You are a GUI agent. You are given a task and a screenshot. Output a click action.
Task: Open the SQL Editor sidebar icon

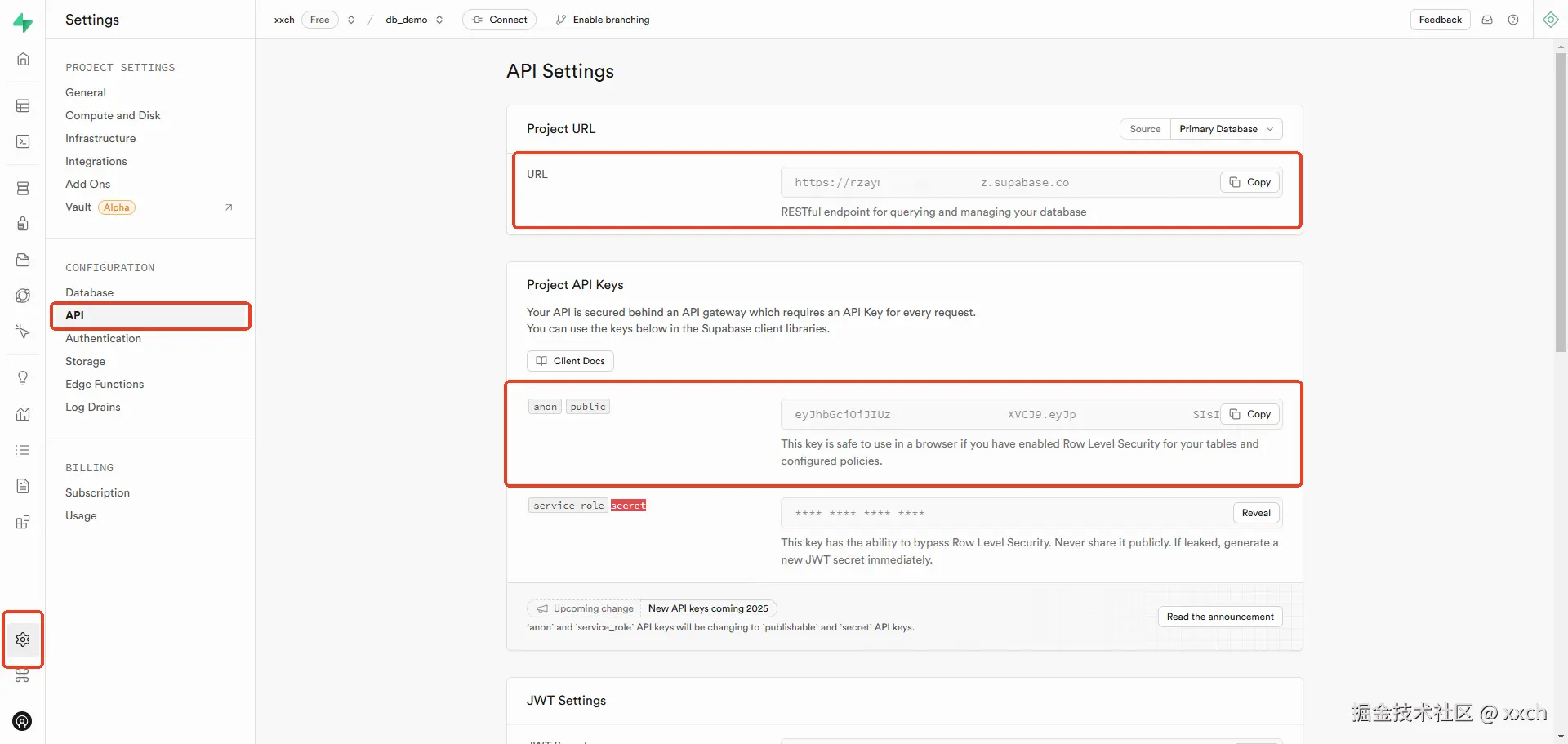coord(23,142)
